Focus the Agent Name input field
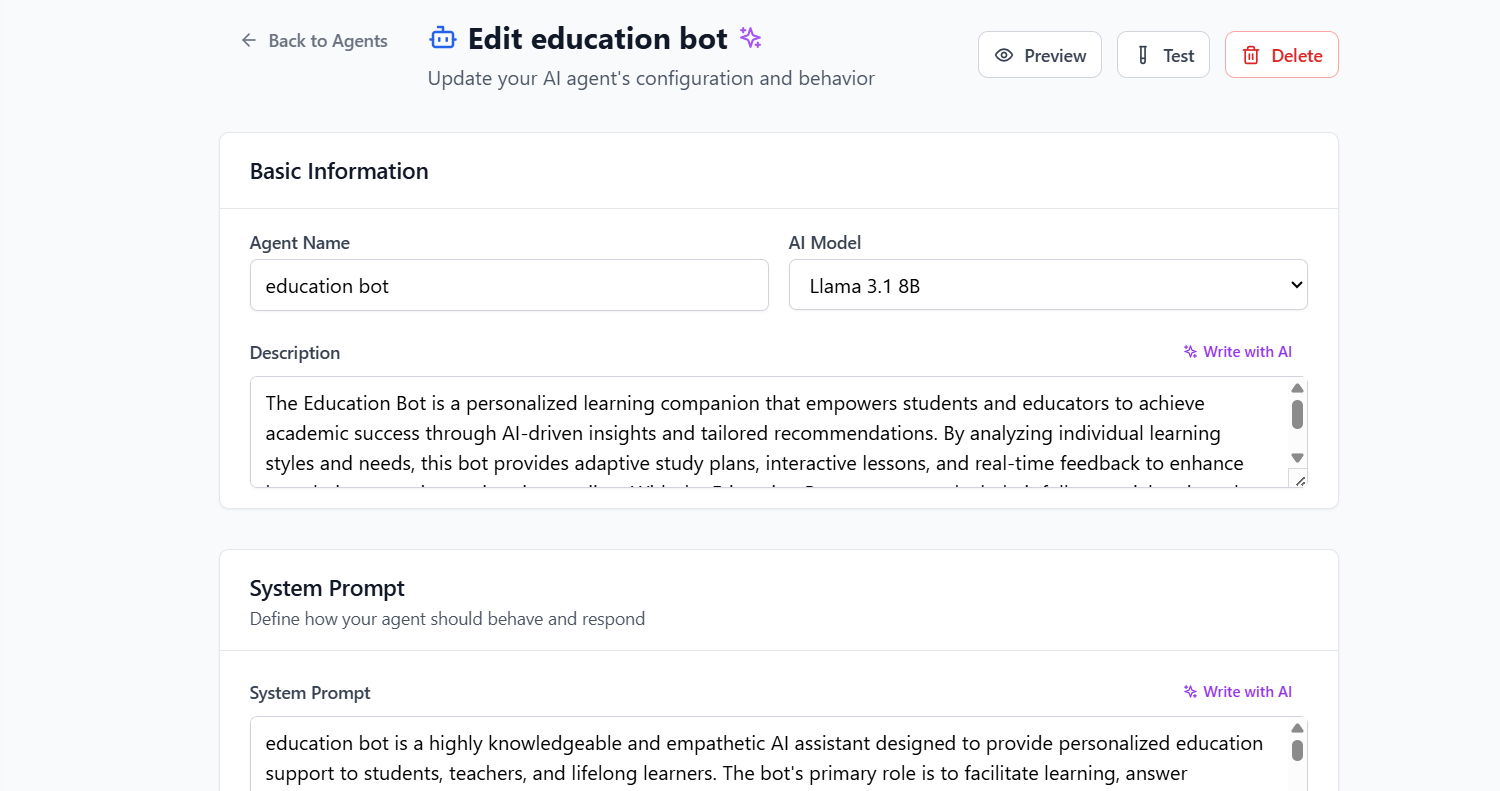The width and height of the screenshot is (1500, 791). pyautogui.click(x=509, y=286)
